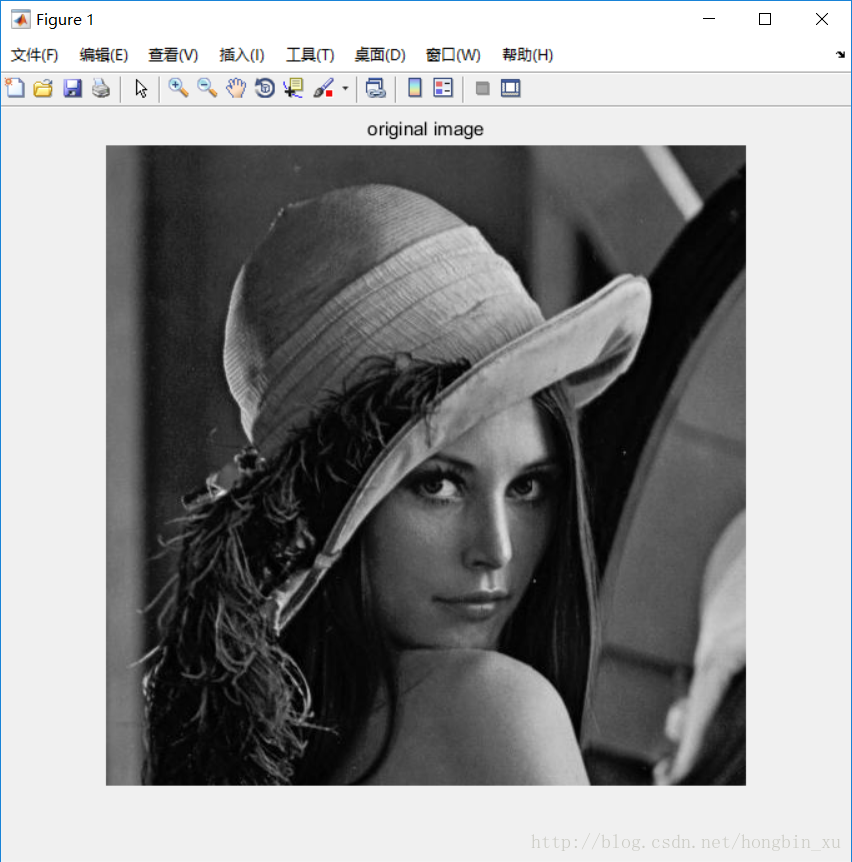Select the Brush data tool
This screenshot has height=862, width=852.
[323, 88]
